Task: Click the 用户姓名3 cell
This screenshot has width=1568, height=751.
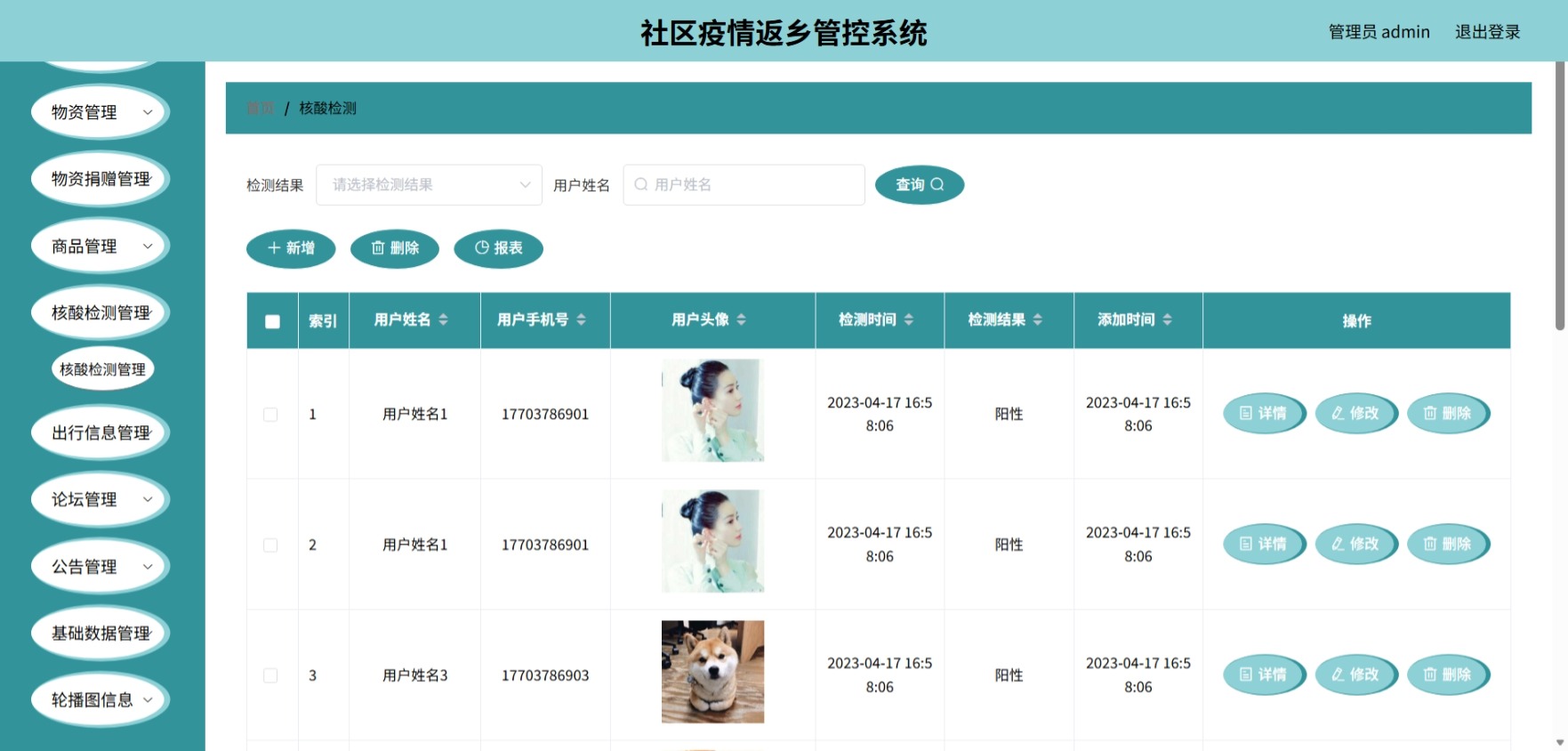Action: pos(415,676)
